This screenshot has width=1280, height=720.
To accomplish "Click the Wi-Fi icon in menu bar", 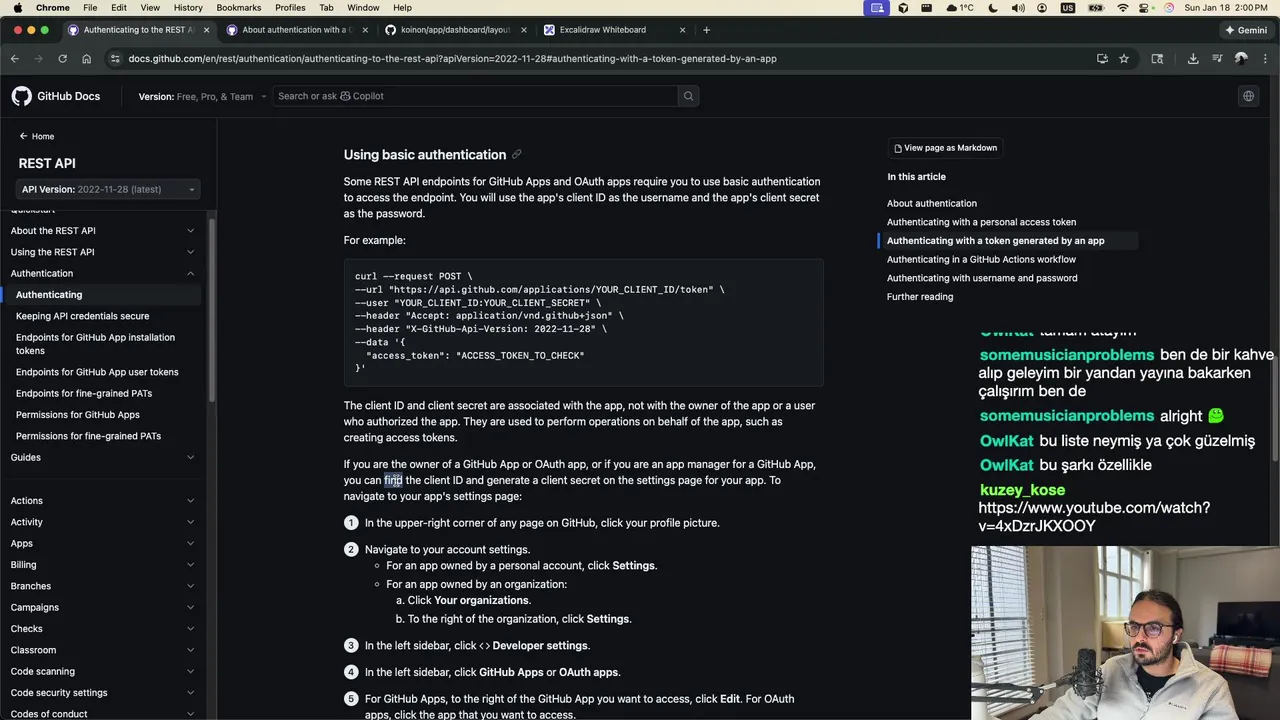I will [1123, 7].
